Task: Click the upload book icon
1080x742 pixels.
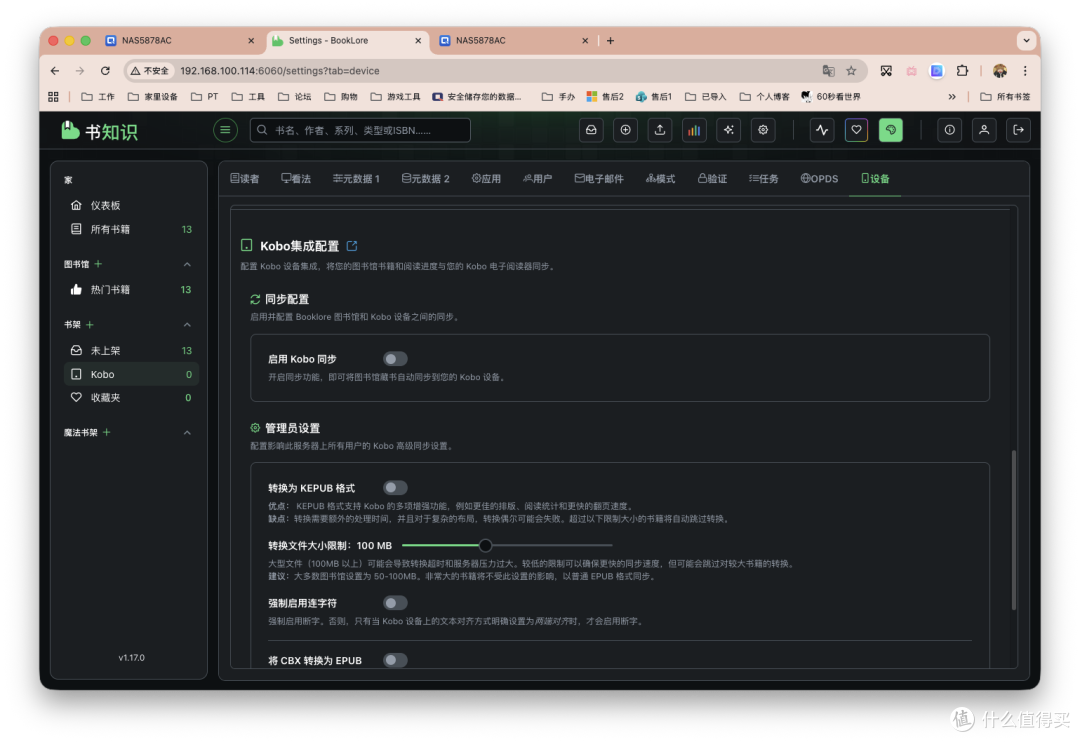Action: coord(660,130)
